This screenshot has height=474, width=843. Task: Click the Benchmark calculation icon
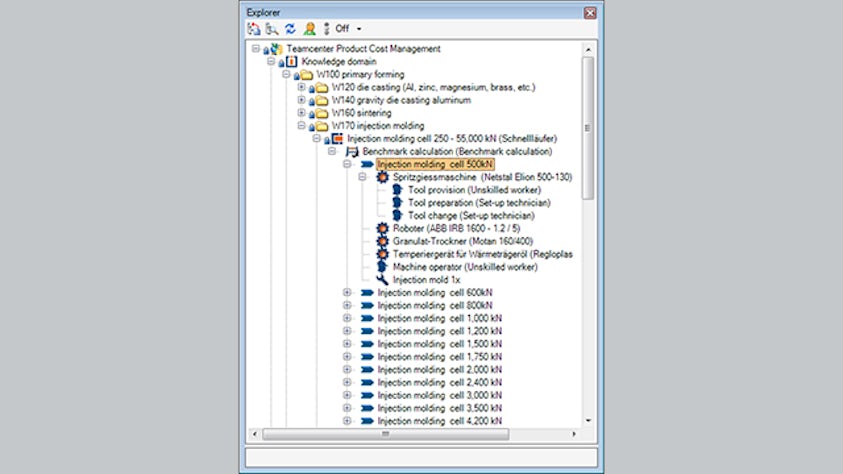(x=352, y=152)
